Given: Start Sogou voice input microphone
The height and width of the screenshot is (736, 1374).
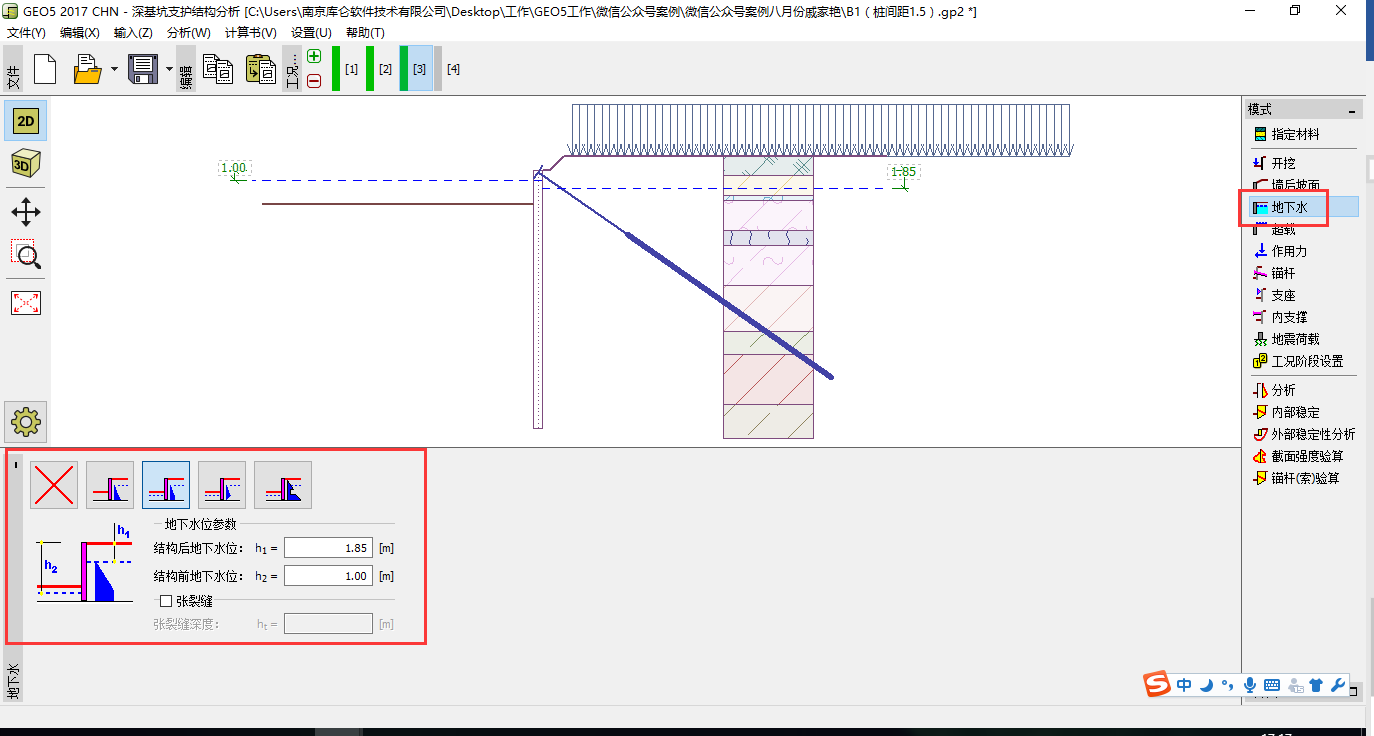Looking at the screenshot, I should (1250, 685).
